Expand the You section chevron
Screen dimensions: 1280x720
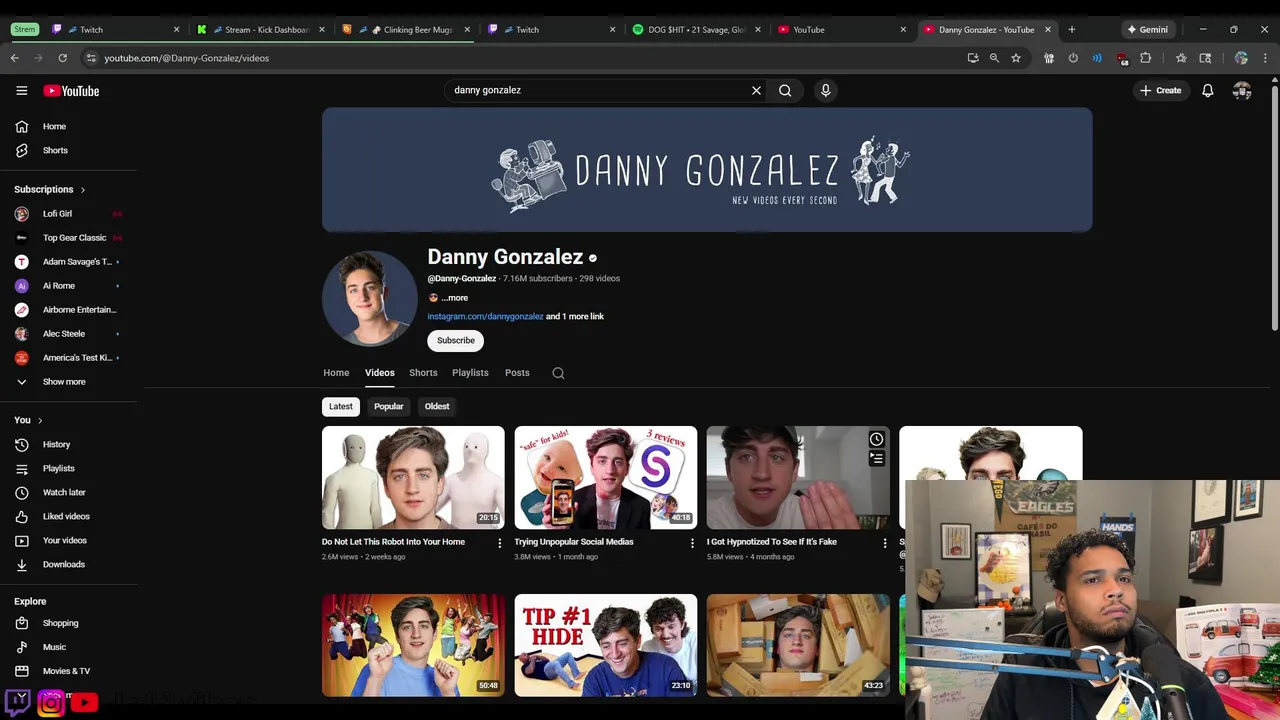click(x=40, y=420)
